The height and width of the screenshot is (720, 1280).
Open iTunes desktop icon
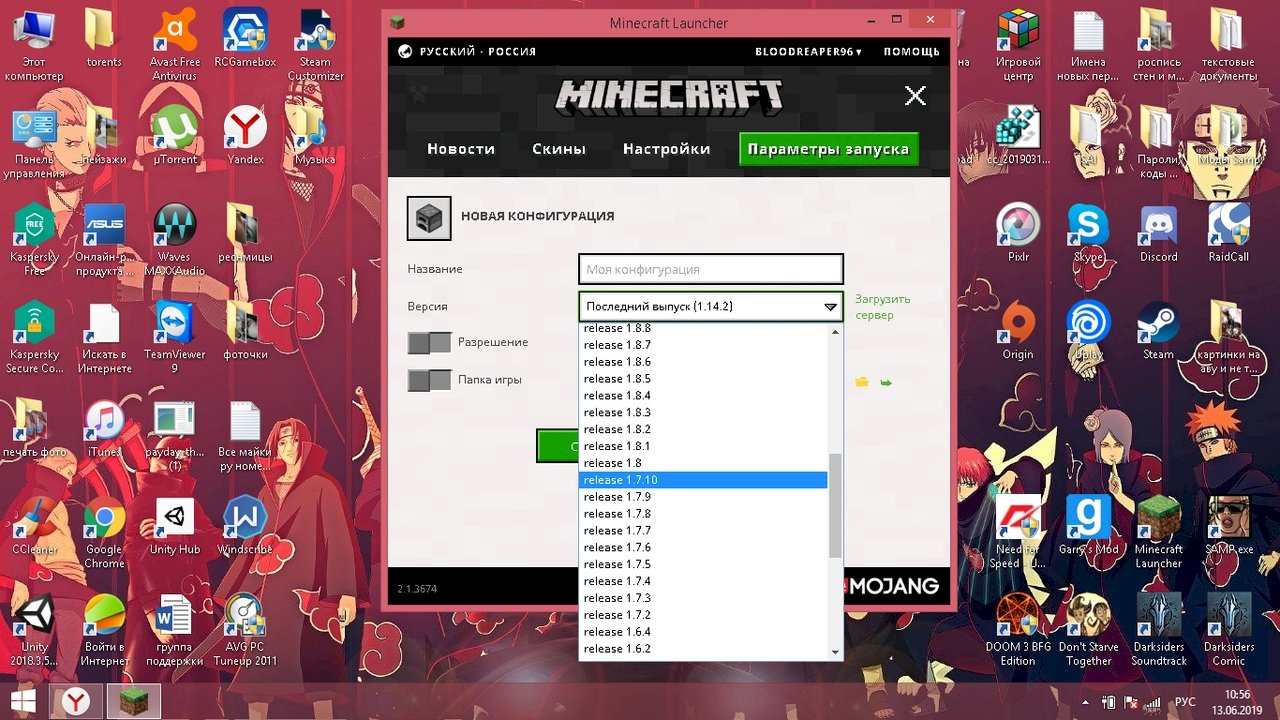click(104, 428)
